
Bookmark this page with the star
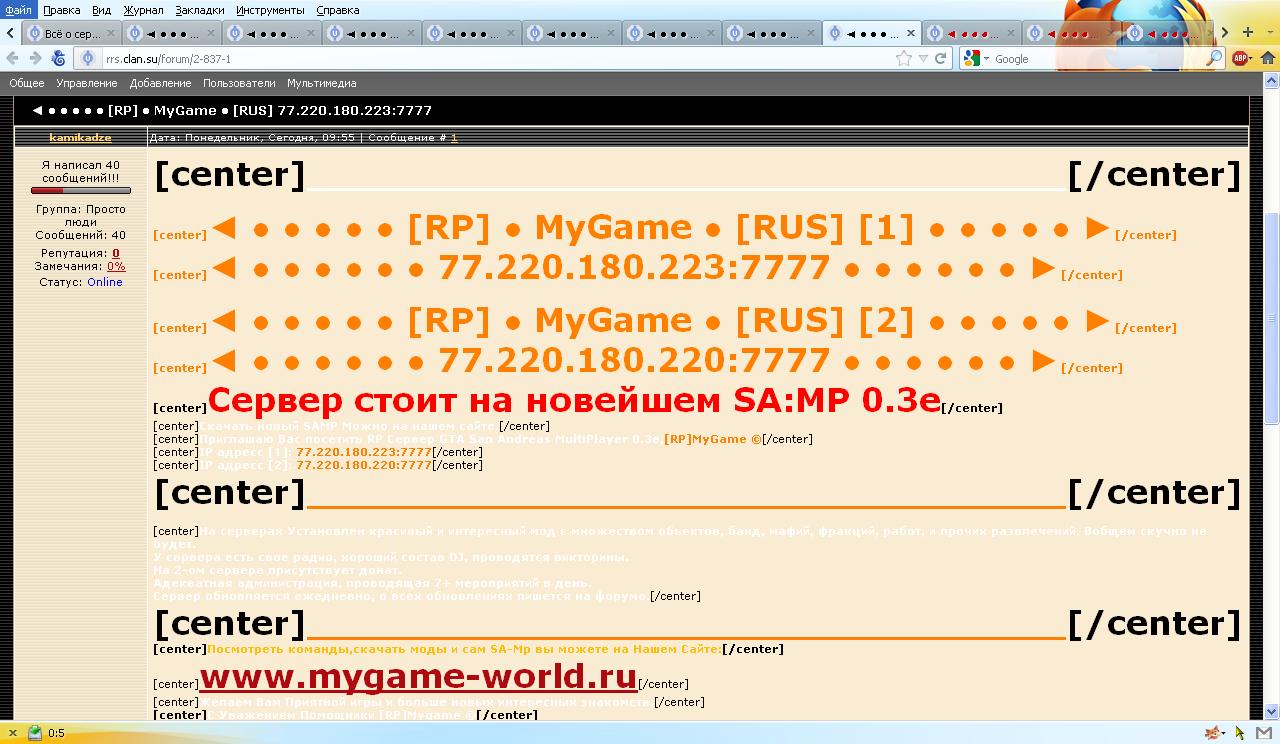point(904,59)
